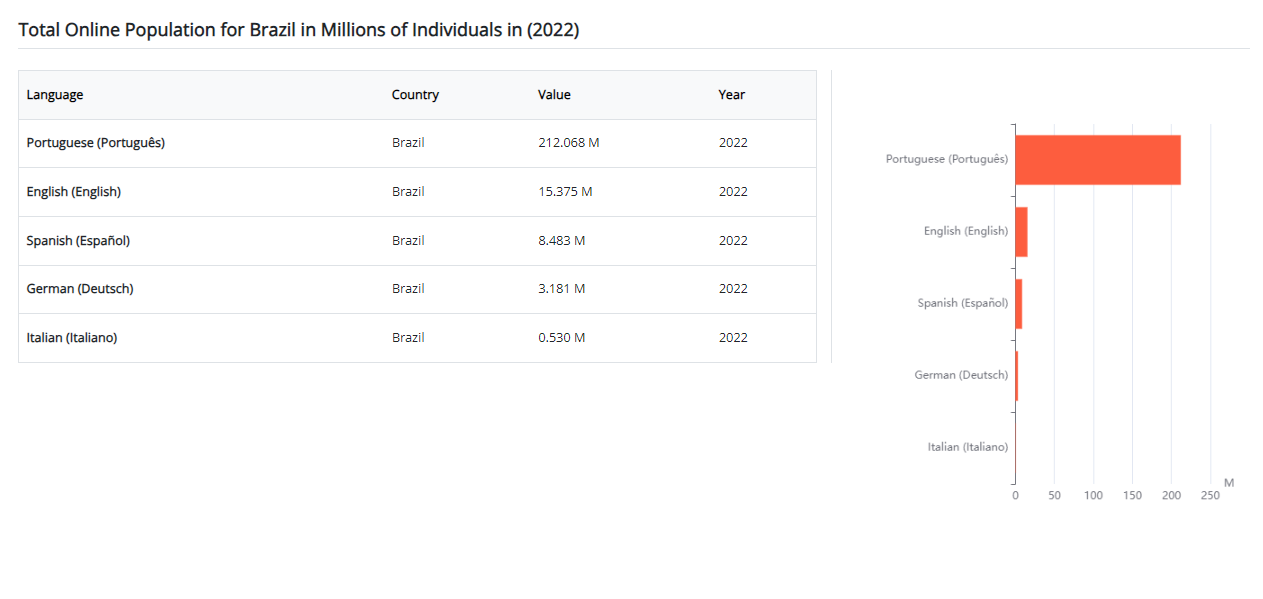Select the English (English) table cell
Viewport: 1263px width, 599px height.
[x=74, y=192]
